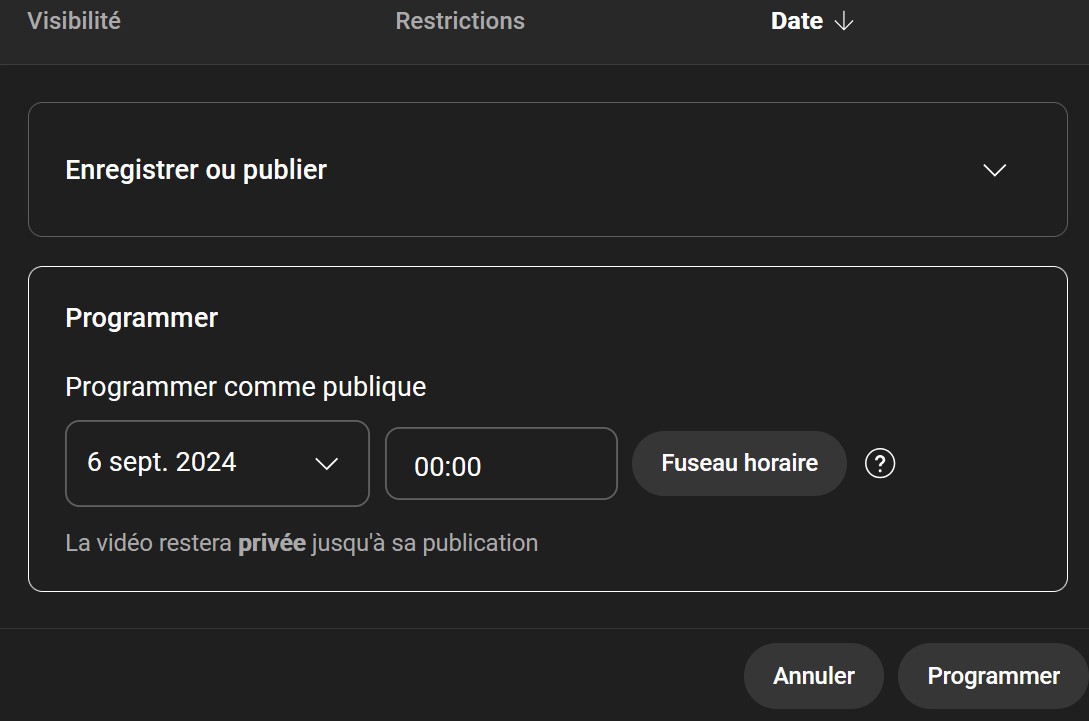Screen dimensions: 1089x721
Task: Click the chevron inside the date picker
Action: pos(327,464)
